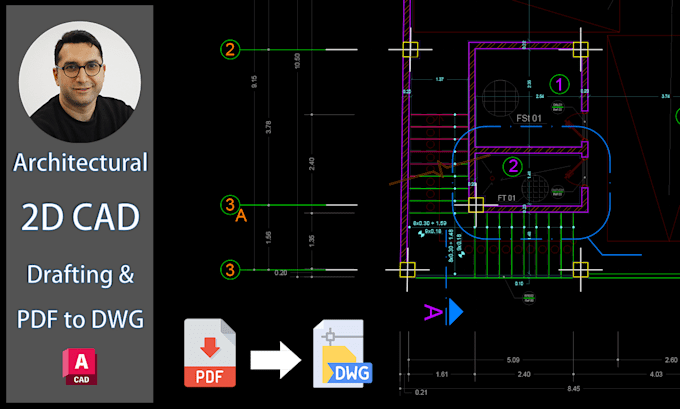
Task: Select the dimension value 5.09
Action: [513, 360]
